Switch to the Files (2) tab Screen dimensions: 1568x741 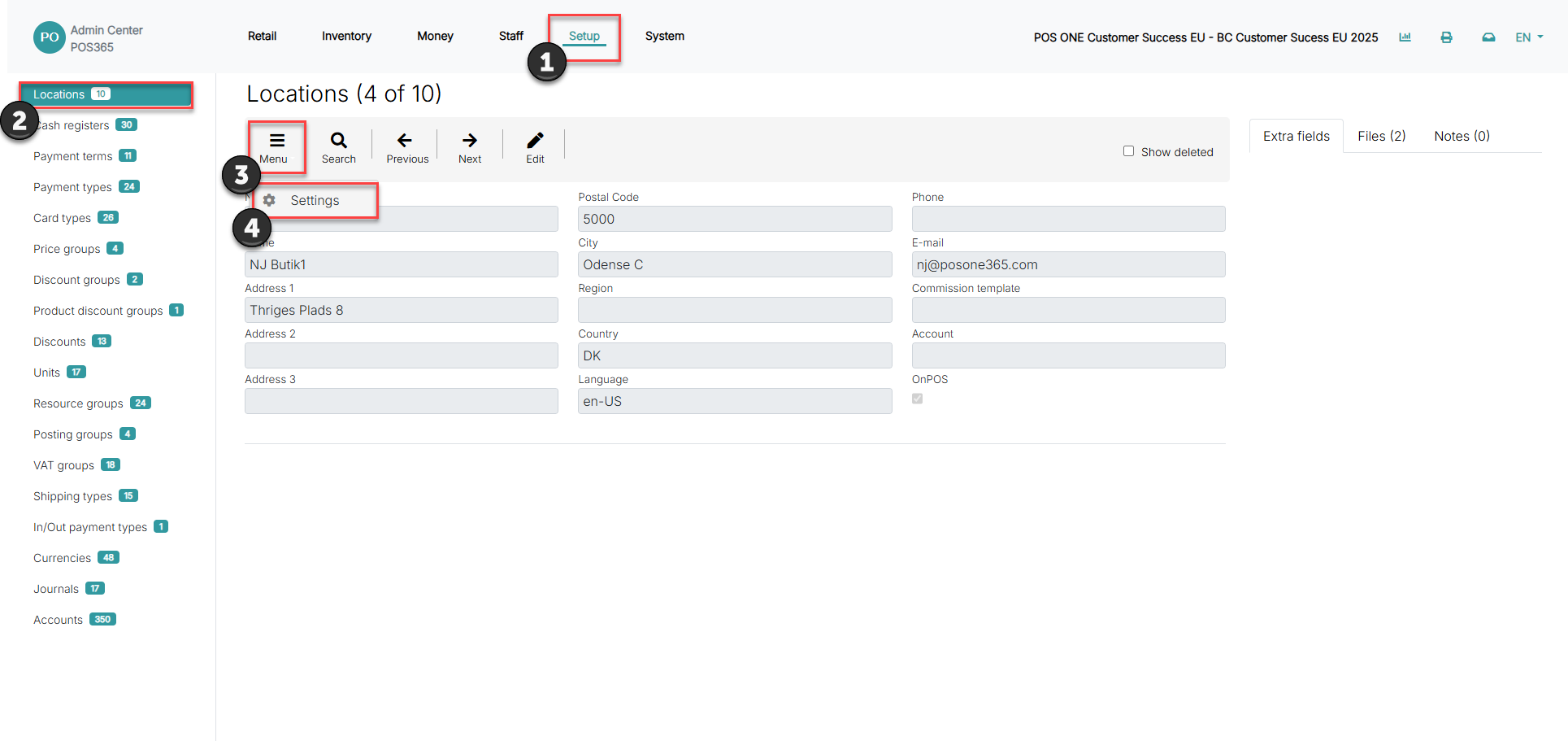[x=1381, y=136]
